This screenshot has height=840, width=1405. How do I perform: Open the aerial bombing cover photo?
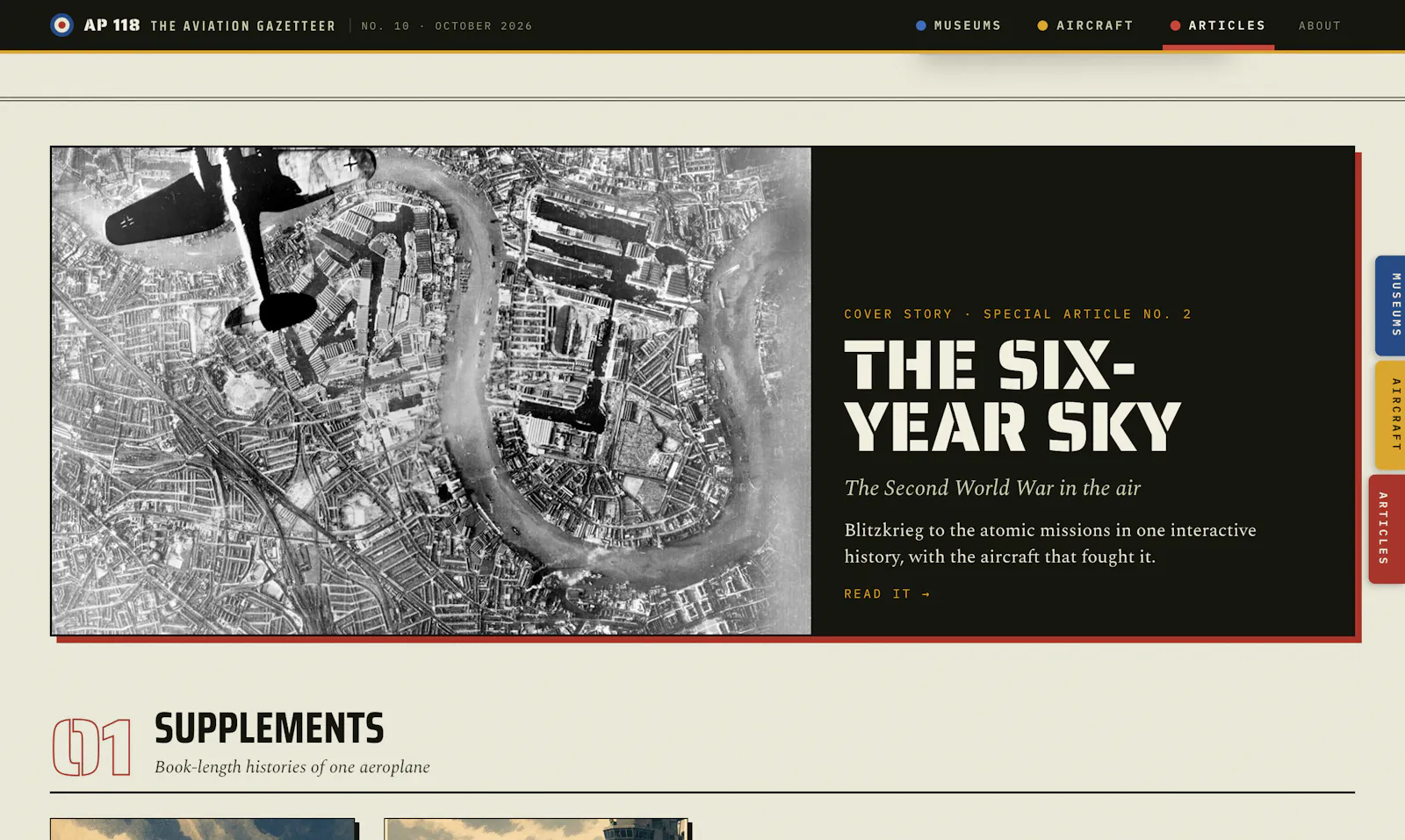tap(431, 391)
